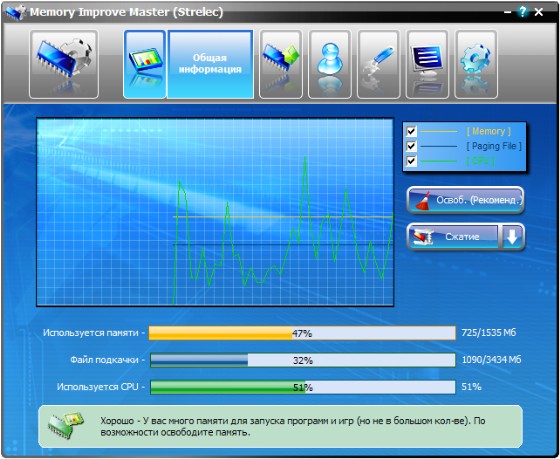Disable the CPU graph line checkbox
560x459 pixels.
(x=411, y=161)
